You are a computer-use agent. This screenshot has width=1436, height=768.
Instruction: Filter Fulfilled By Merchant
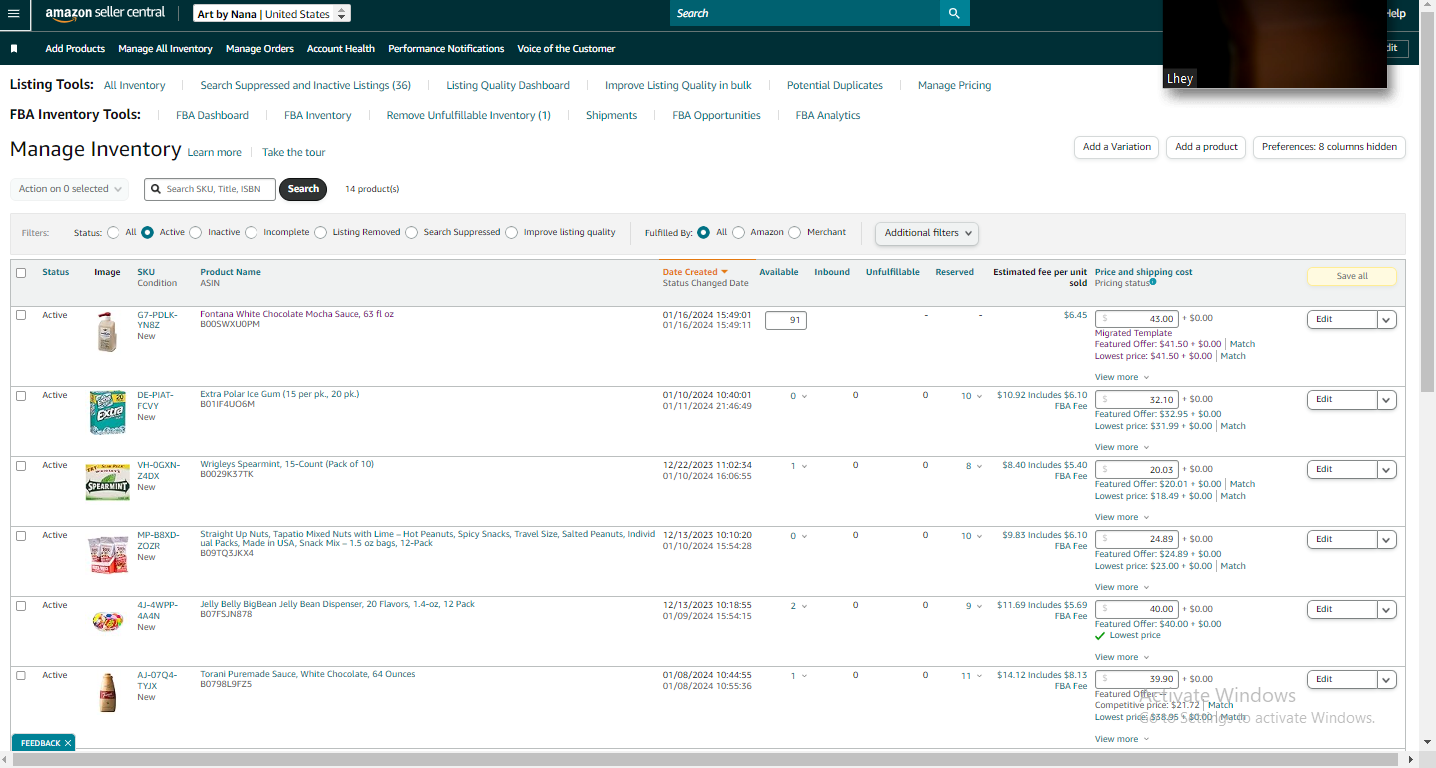795,232
